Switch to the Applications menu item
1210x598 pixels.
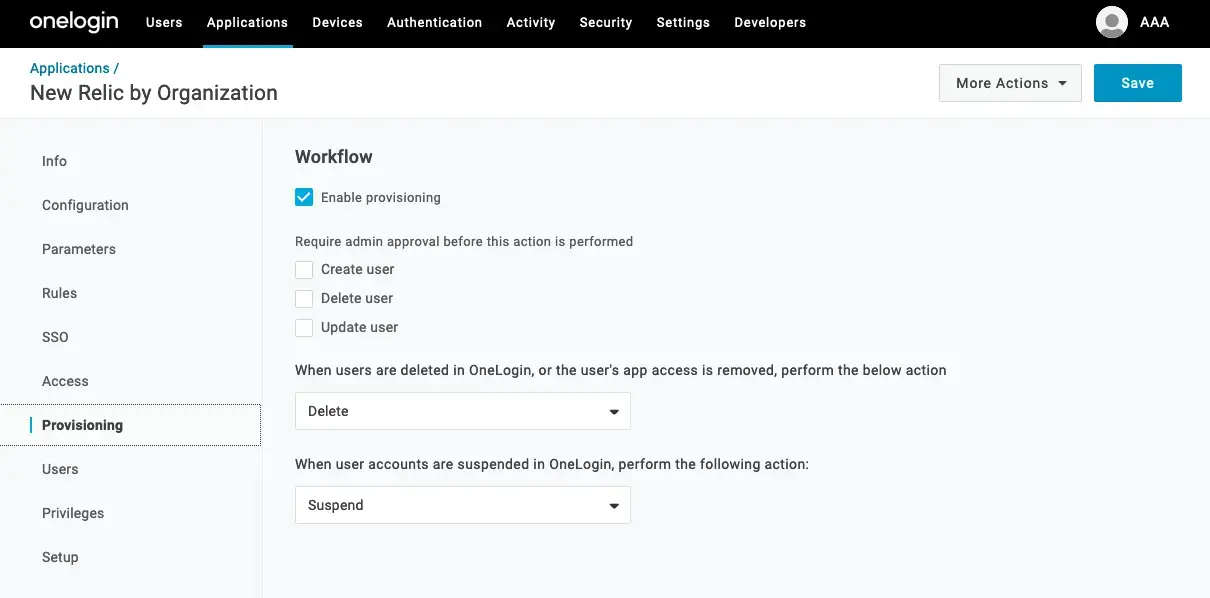247,22
